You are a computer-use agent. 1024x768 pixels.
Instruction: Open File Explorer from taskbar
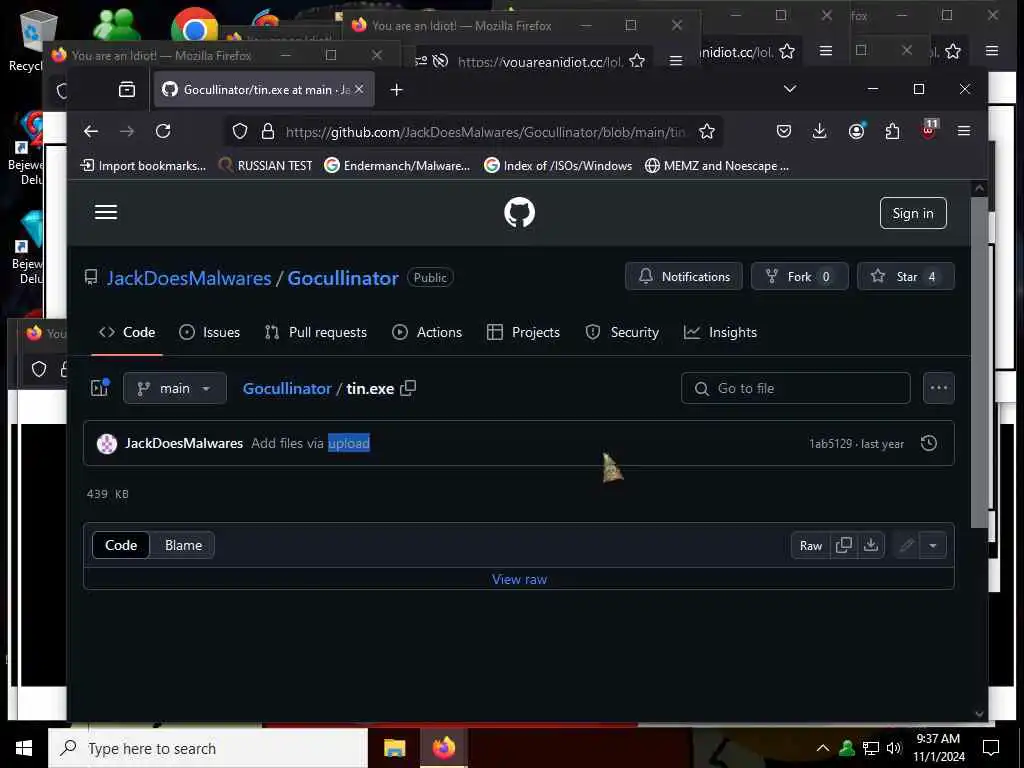pos(394,748)
